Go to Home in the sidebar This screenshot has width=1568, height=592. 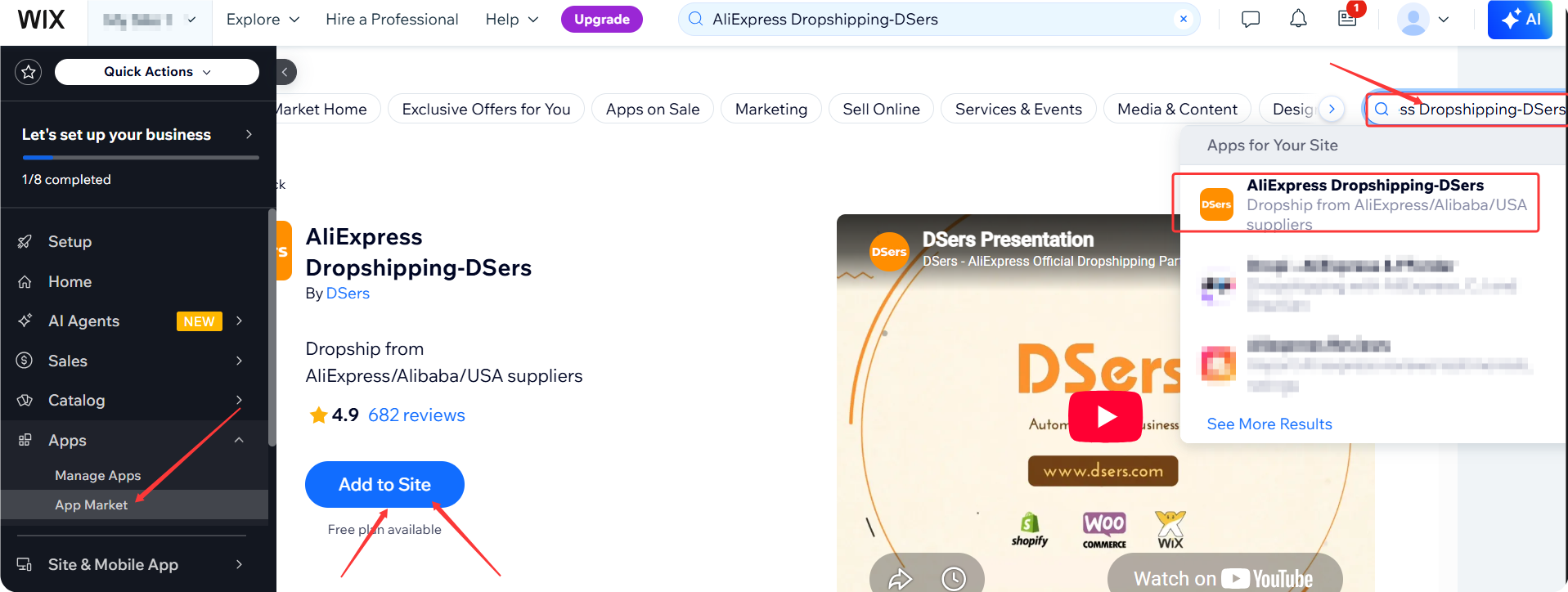[70, 282]
